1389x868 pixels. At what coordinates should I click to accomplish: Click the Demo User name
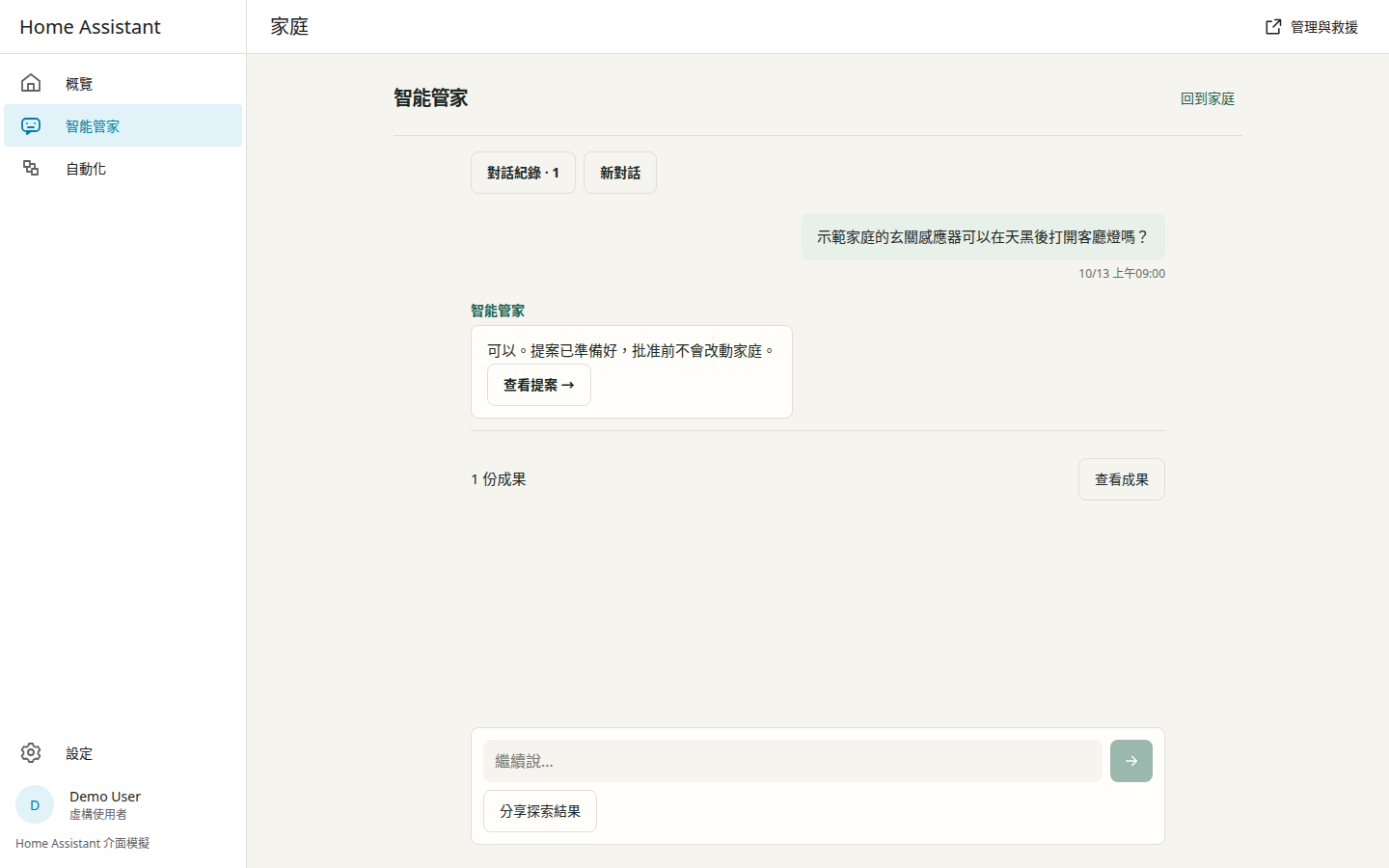tap(105, 797)
